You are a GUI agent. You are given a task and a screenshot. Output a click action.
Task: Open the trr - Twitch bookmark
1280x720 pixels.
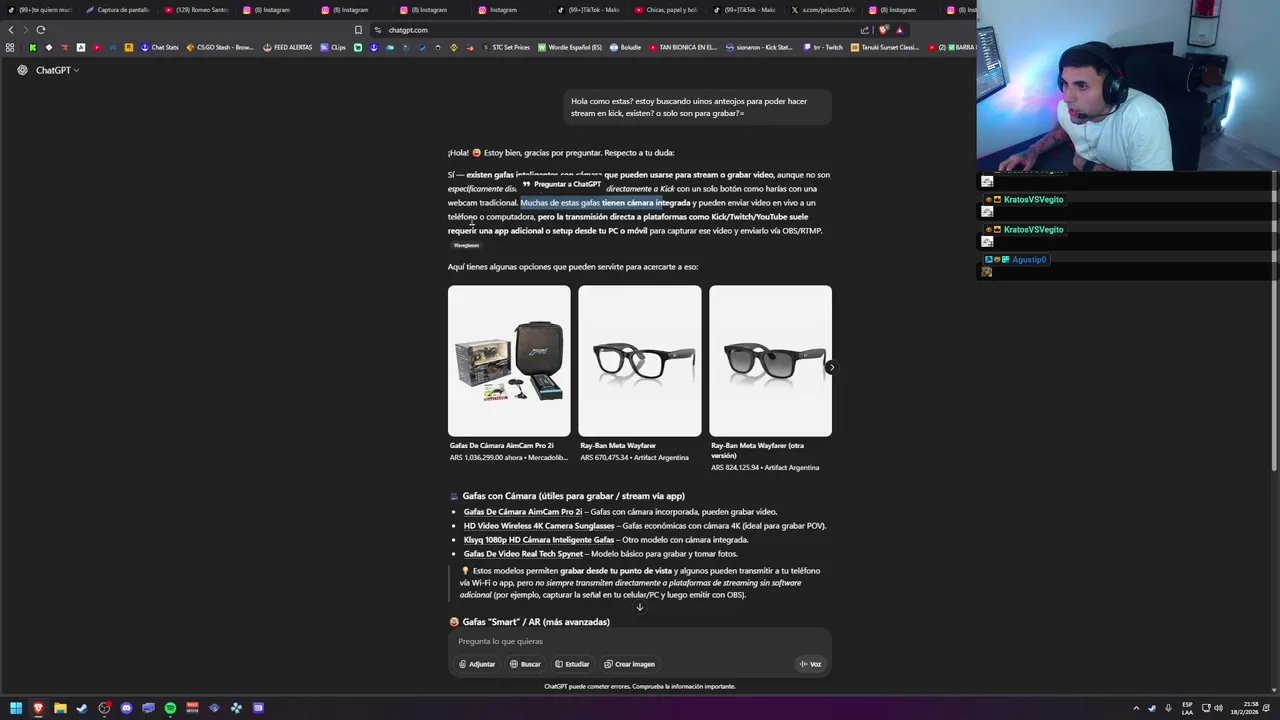pos(823,47)
